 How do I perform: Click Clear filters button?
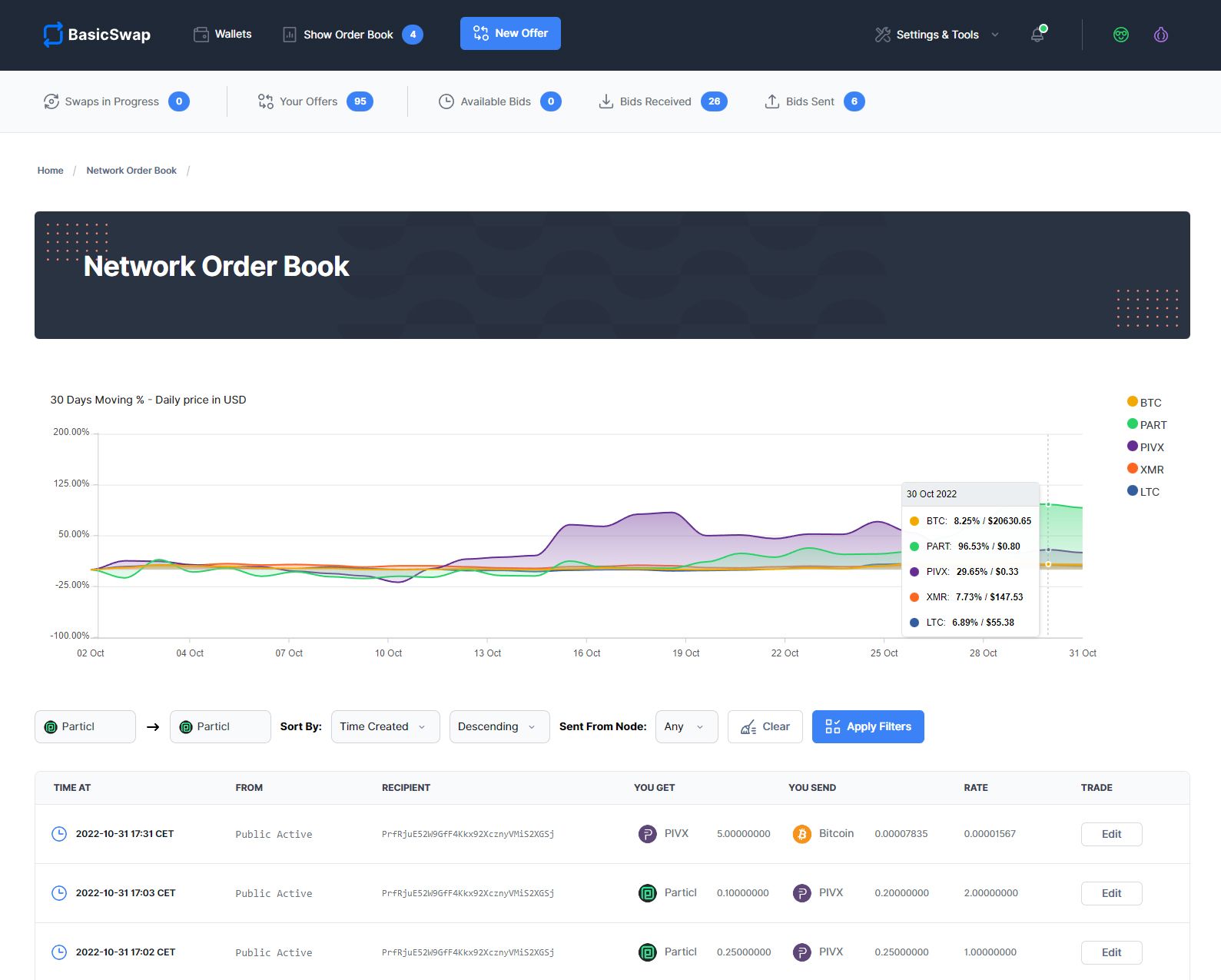[765, 726]
